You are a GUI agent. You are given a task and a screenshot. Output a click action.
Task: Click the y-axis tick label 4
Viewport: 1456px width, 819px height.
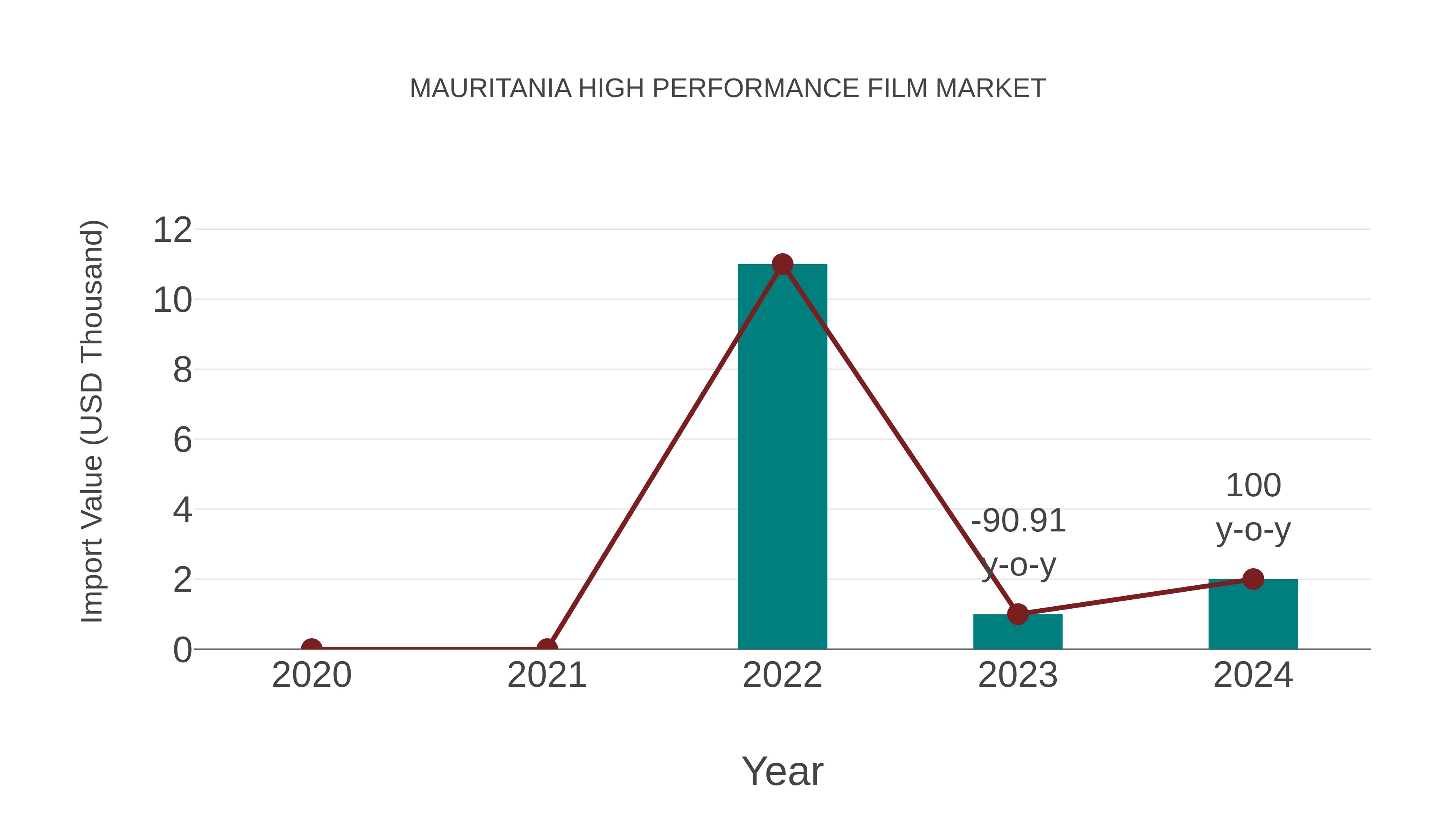182,510
